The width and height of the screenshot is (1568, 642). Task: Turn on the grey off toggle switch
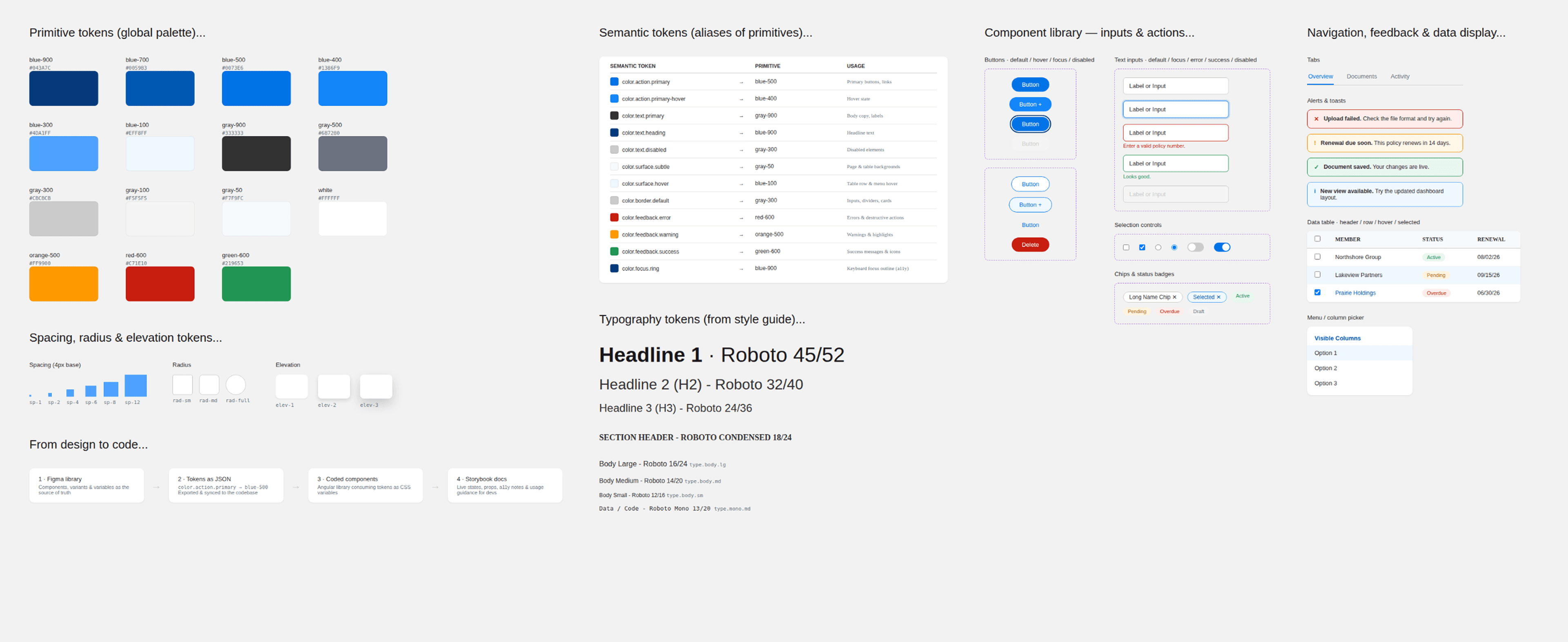tap(1196, 247)
